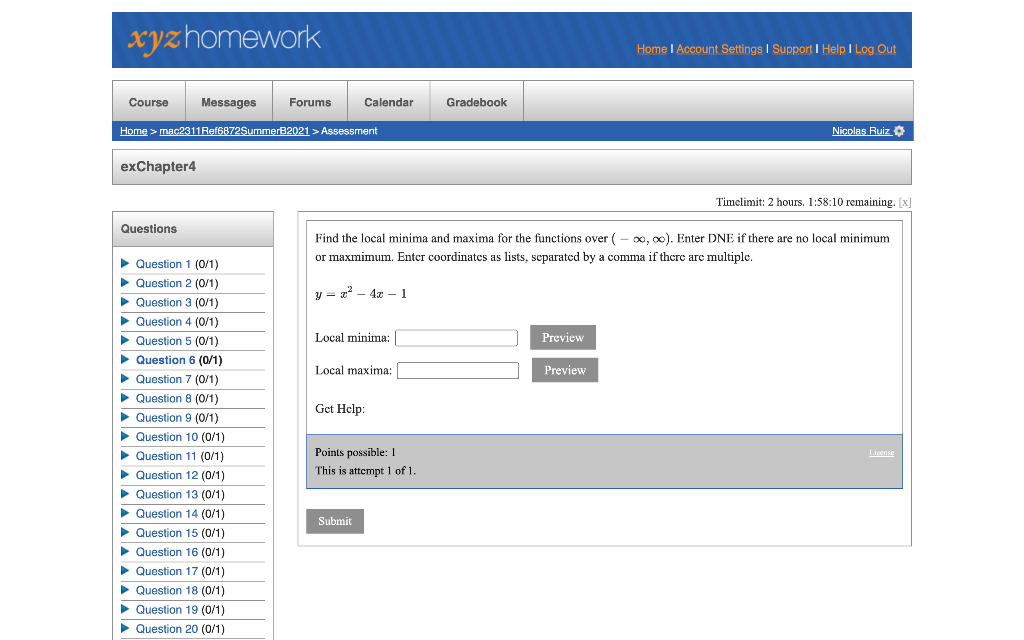Expand Question 3 arrow icon
Screen dimensions: 1024x640
point(125,302)
